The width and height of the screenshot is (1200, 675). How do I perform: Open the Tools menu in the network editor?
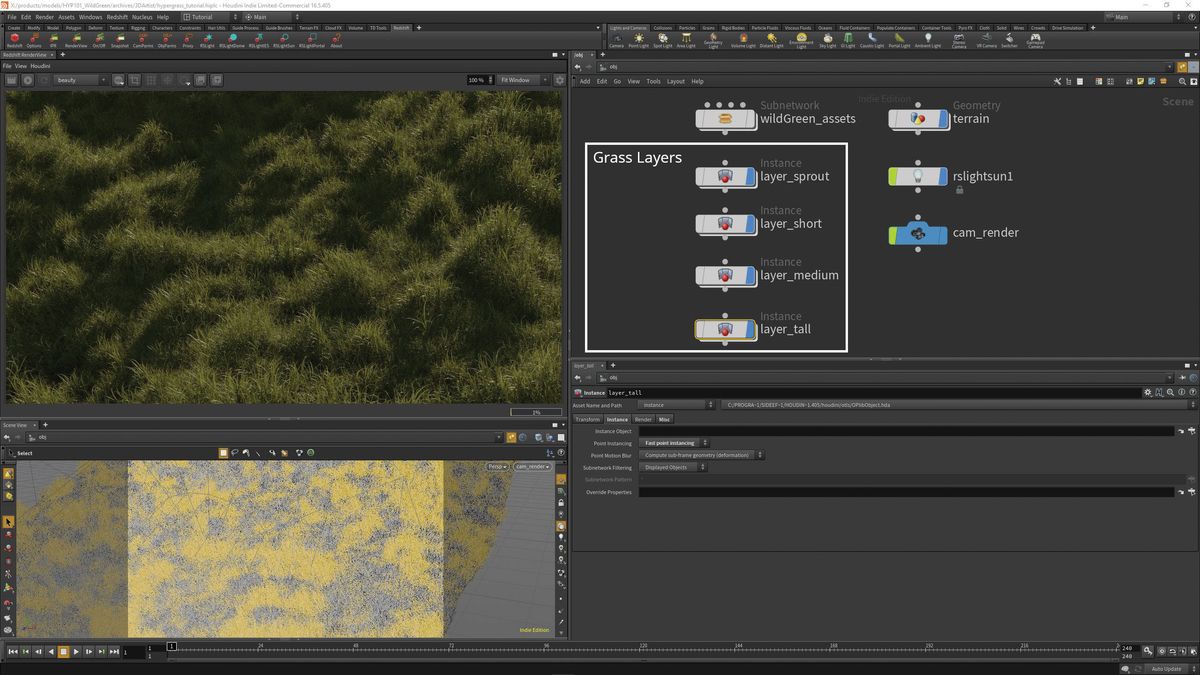654,81
